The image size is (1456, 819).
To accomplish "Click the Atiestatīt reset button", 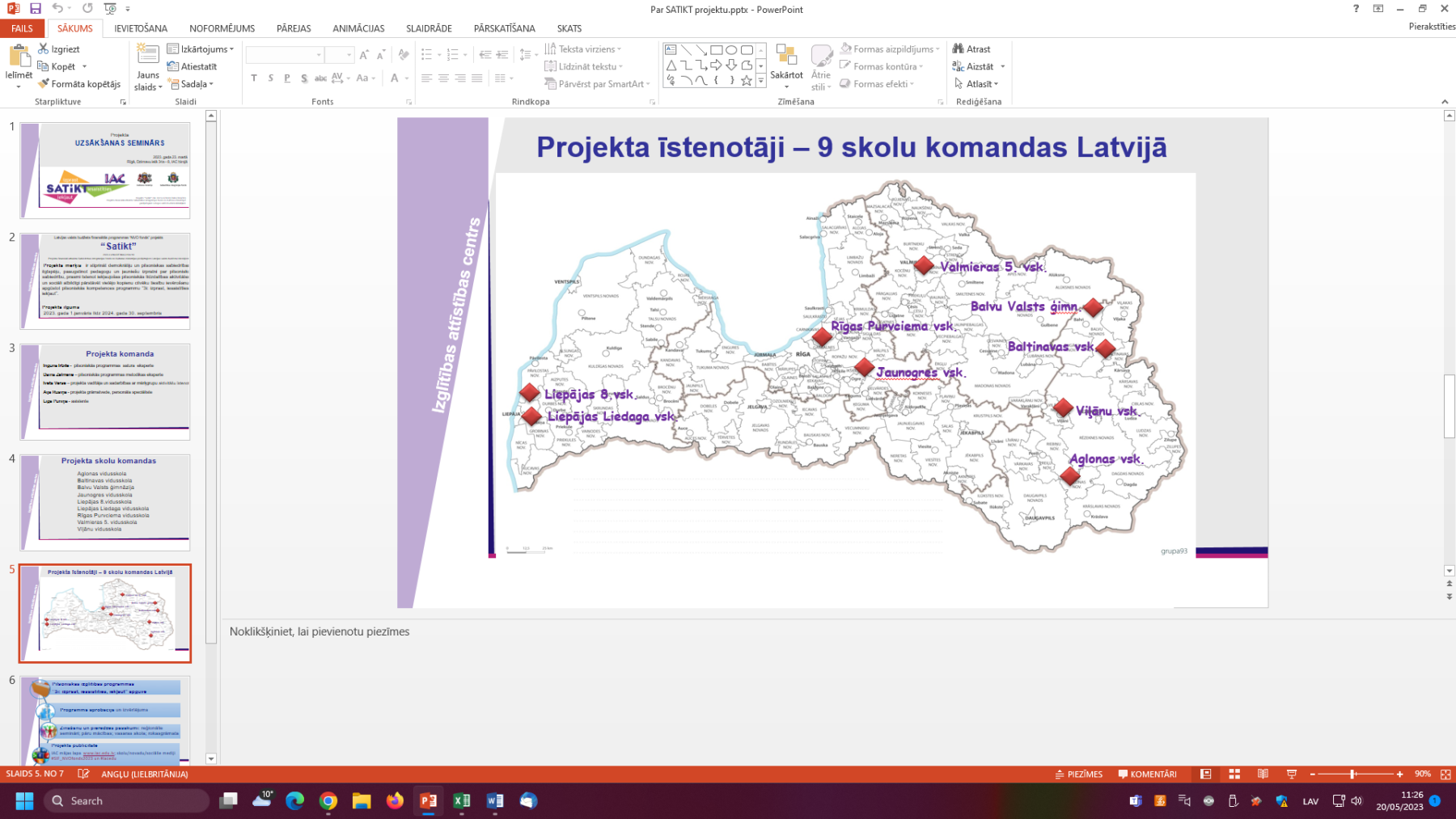I will click(193, 67).
